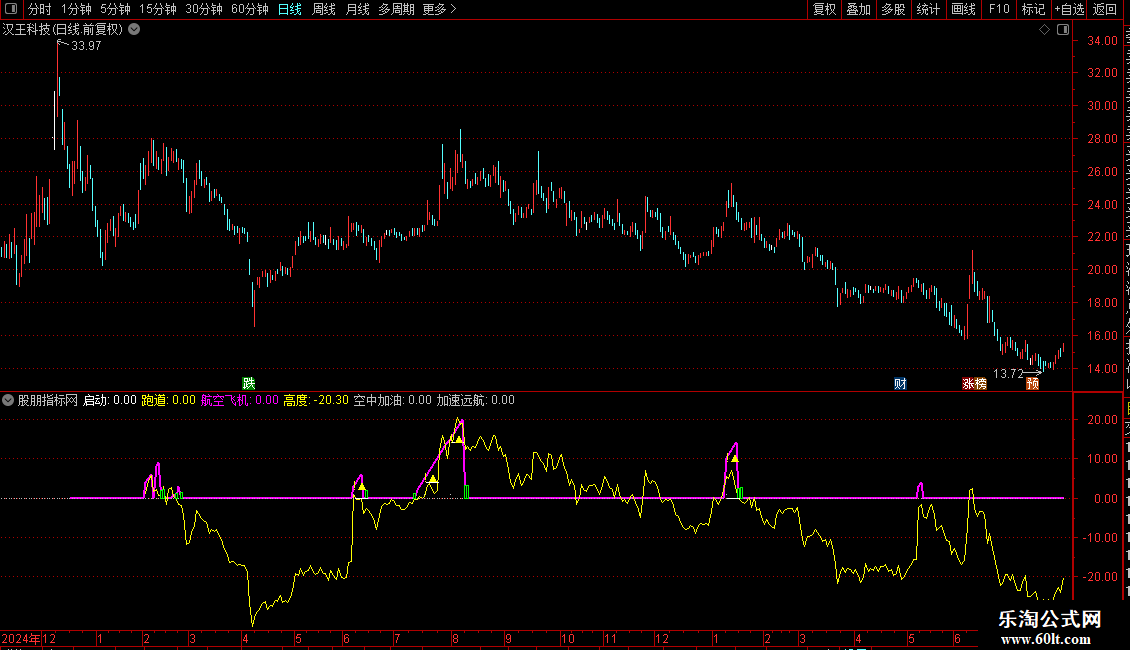The image size is (1130, 650).
Task: Select the 30分钟 period tab
Action: 204,9
